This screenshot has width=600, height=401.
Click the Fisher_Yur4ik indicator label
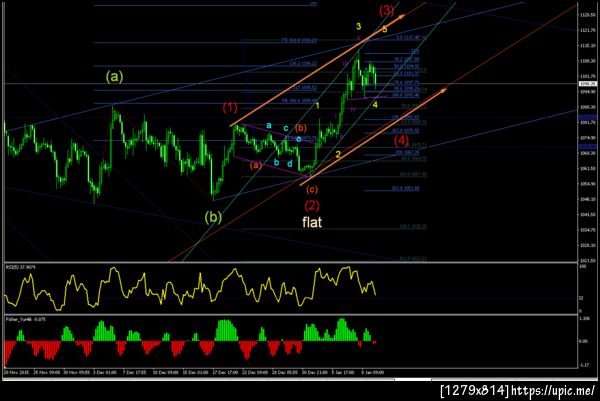26,319
